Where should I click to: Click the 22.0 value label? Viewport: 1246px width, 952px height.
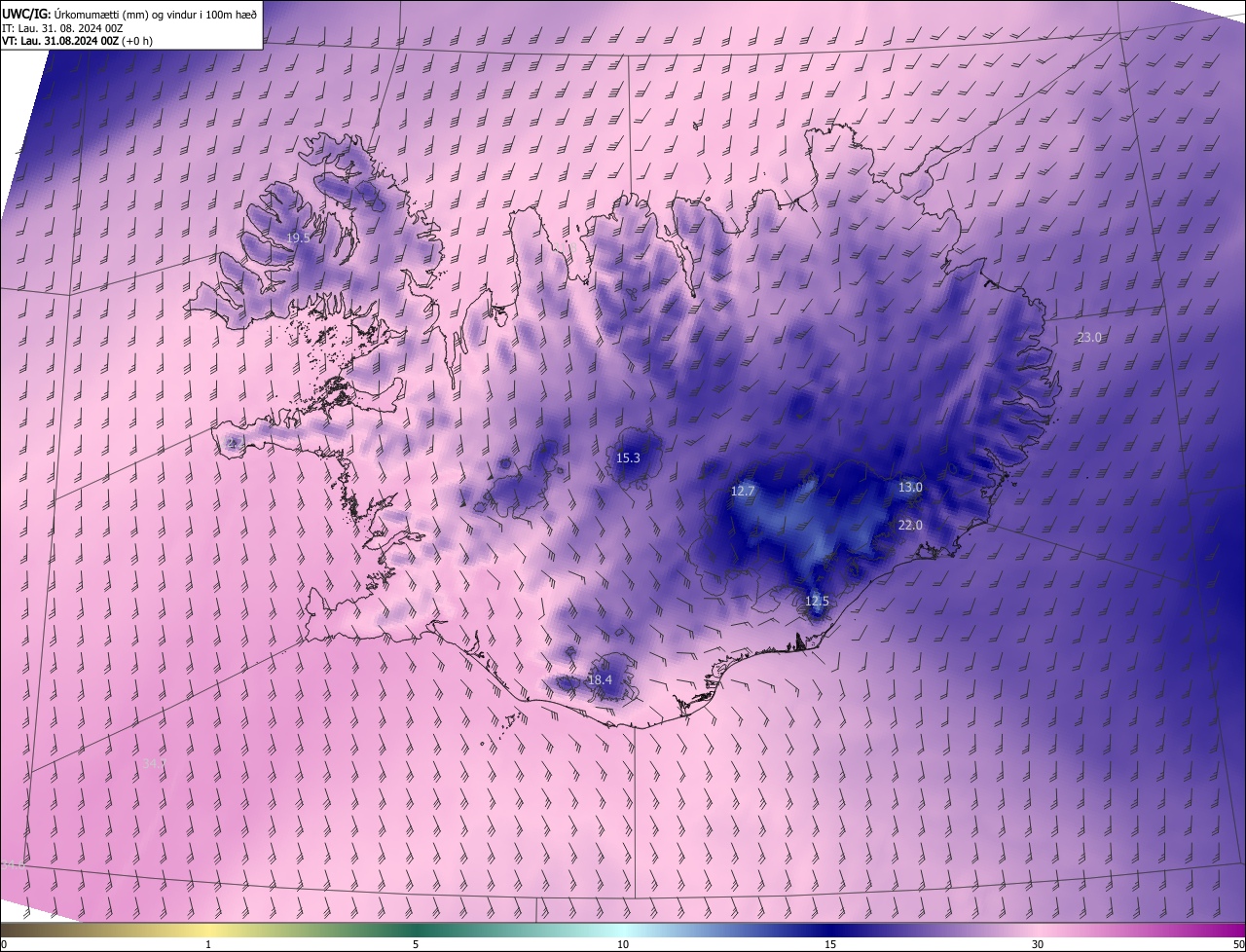pos(910,525)
